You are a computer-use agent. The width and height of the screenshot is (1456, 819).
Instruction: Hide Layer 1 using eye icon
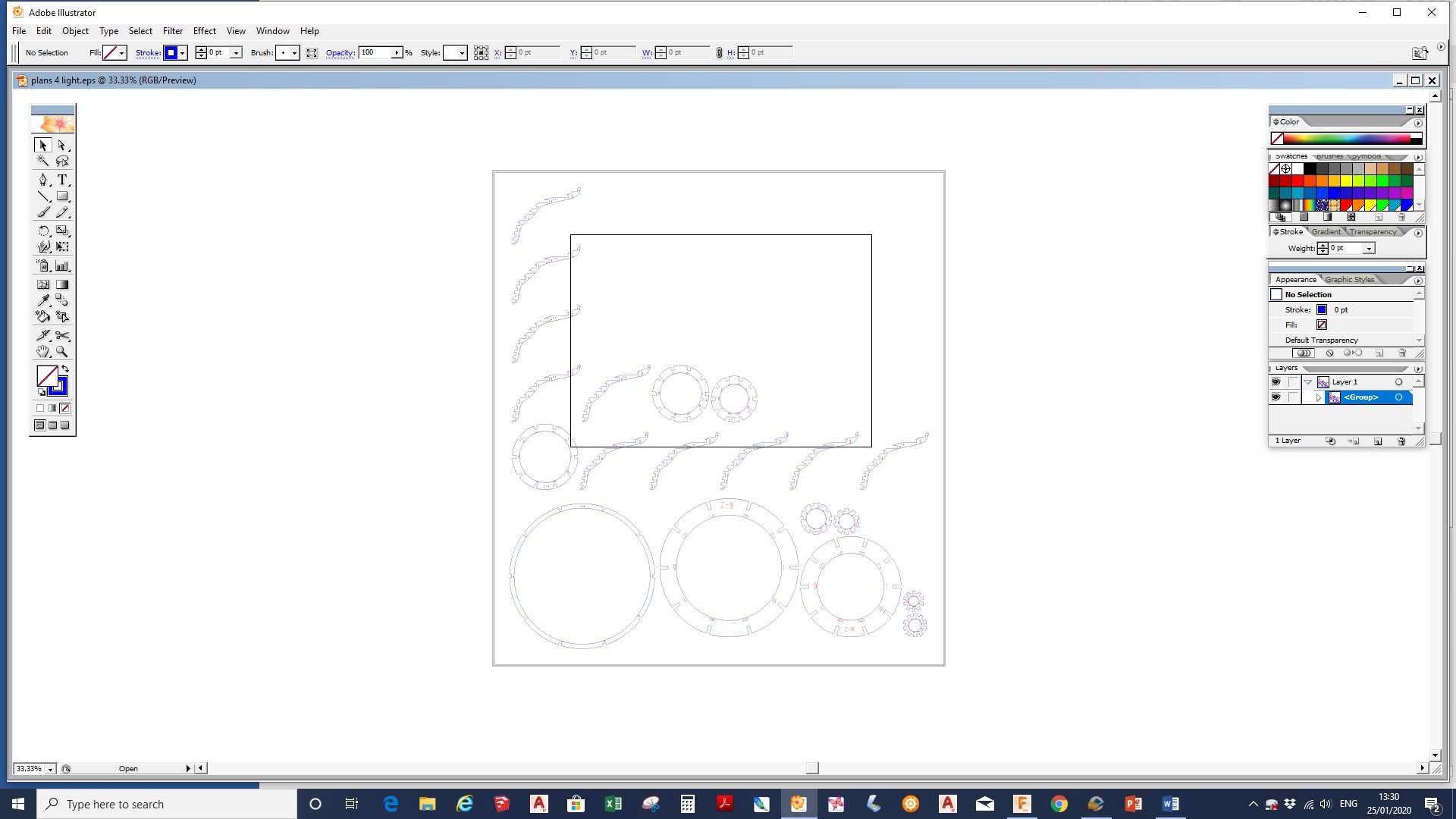coord(1276,382)
